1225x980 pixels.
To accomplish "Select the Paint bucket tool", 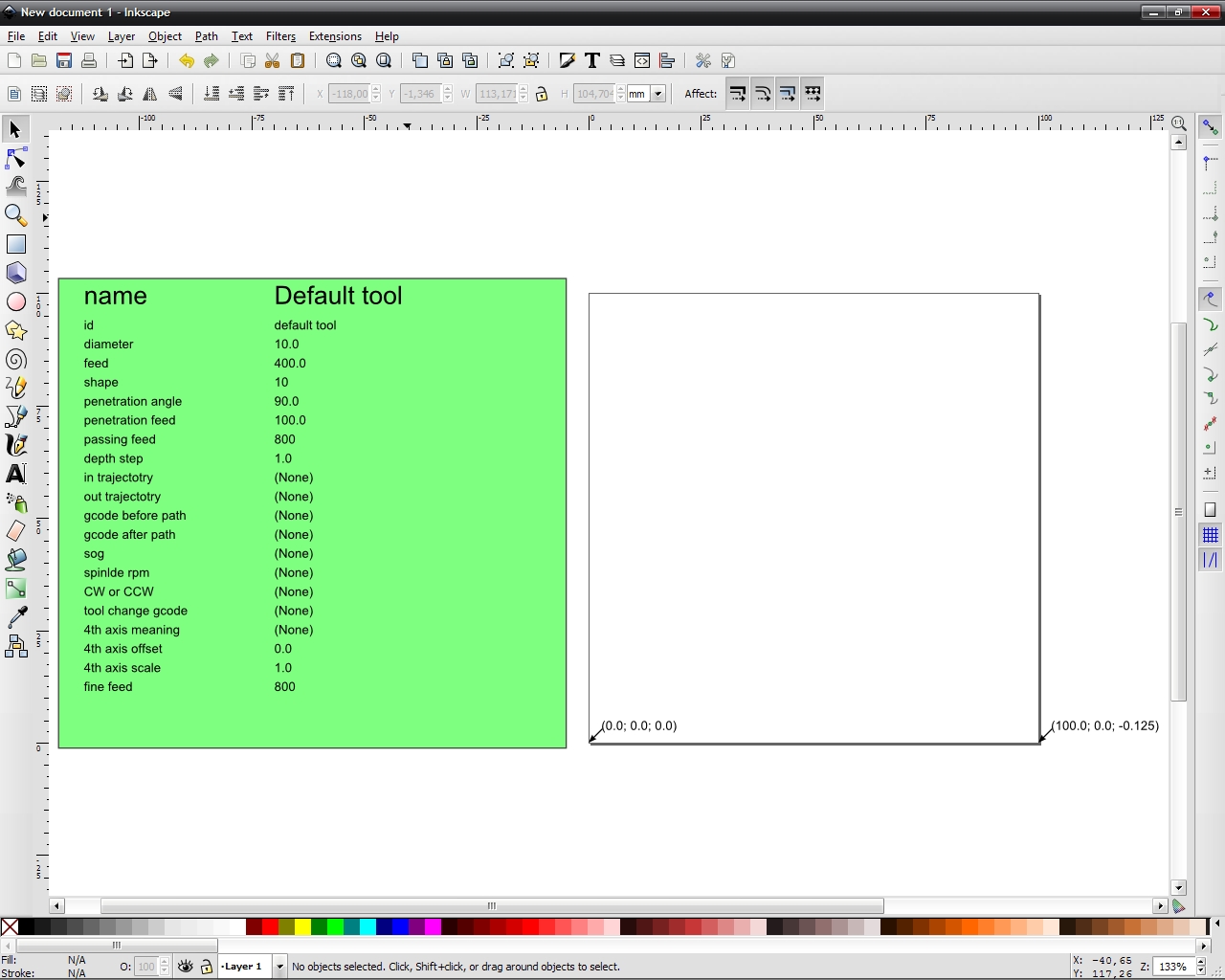I will pyautogui.click(x=15, y=560).
